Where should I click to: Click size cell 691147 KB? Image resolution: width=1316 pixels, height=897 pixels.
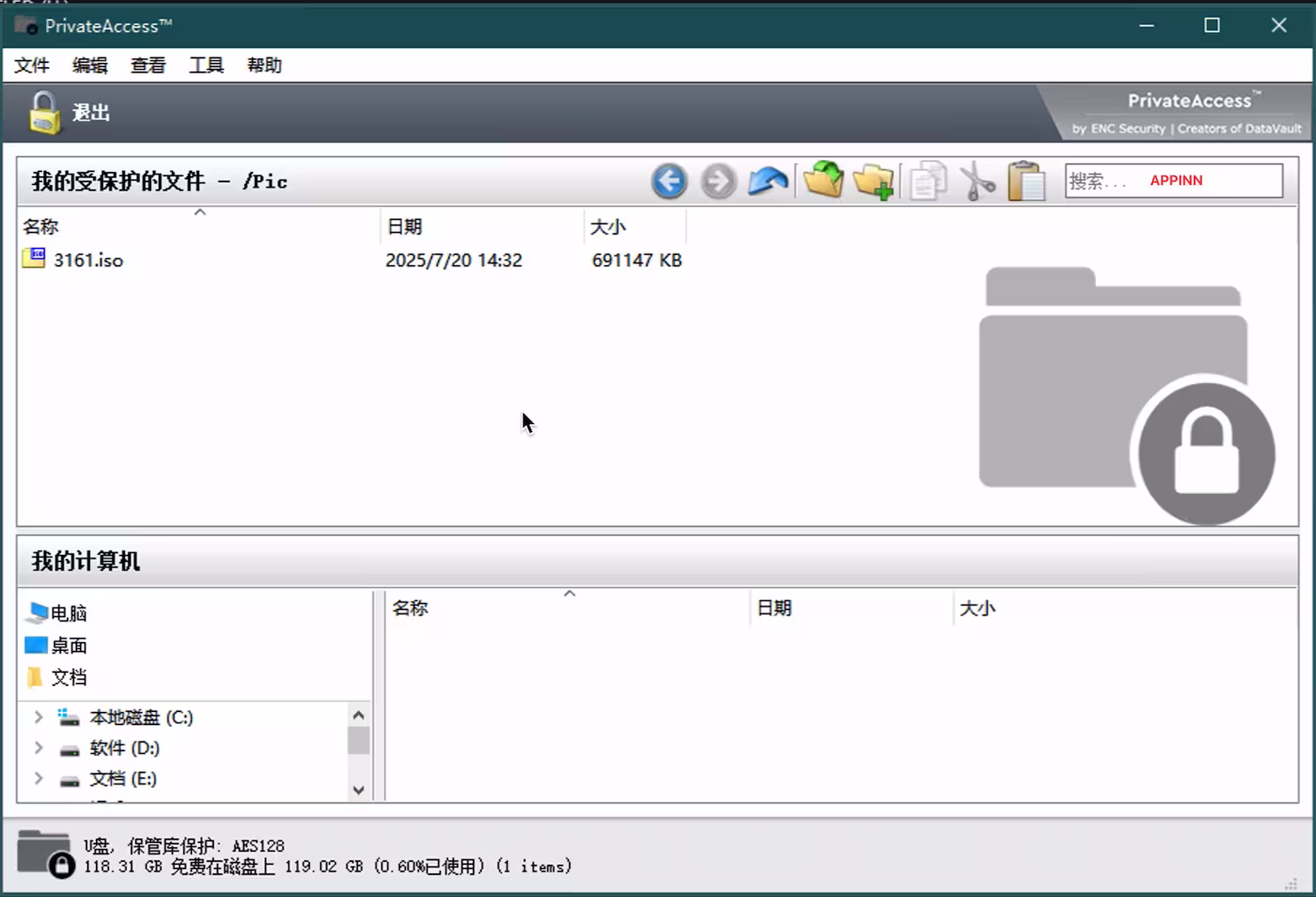coord(637,260)
